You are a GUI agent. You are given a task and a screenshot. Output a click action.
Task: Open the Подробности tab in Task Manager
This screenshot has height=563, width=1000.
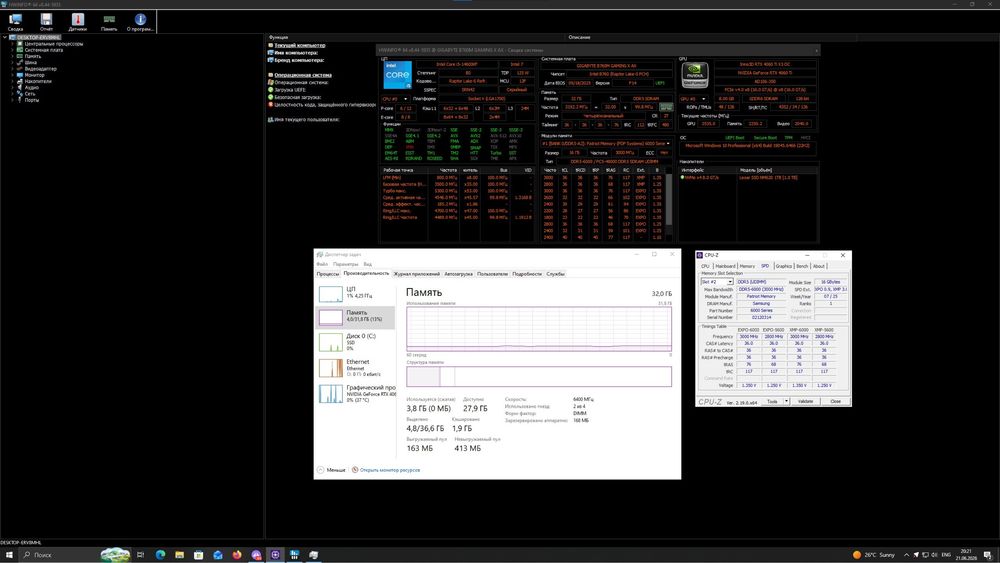[x=527, y=274]
